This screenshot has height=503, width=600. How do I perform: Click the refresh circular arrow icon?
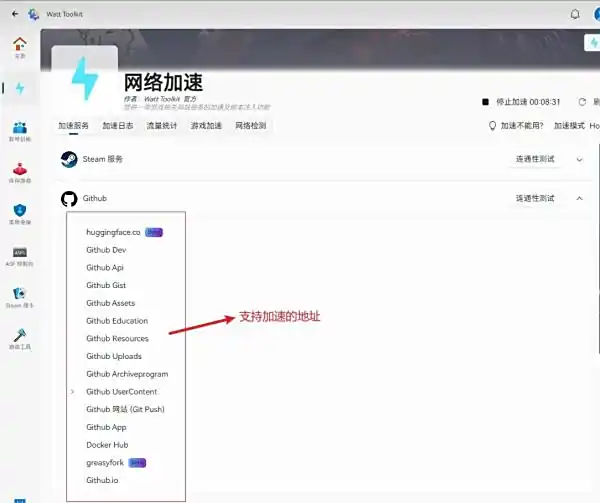click(x=582, y=102)
